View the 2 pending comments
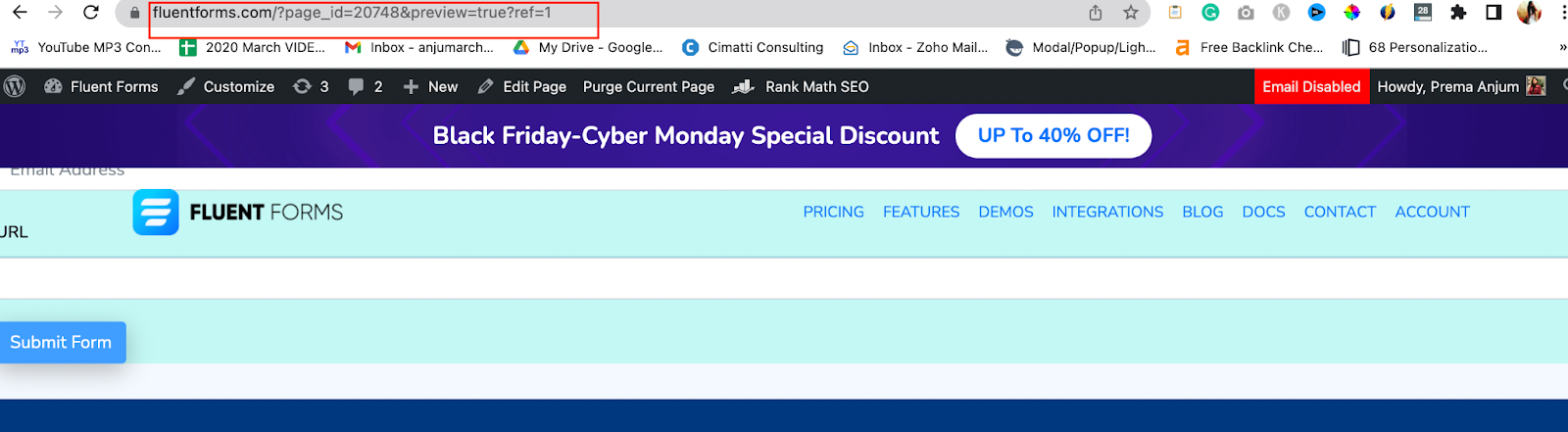Screen dimensions: 1568x432 click(366, 86)
